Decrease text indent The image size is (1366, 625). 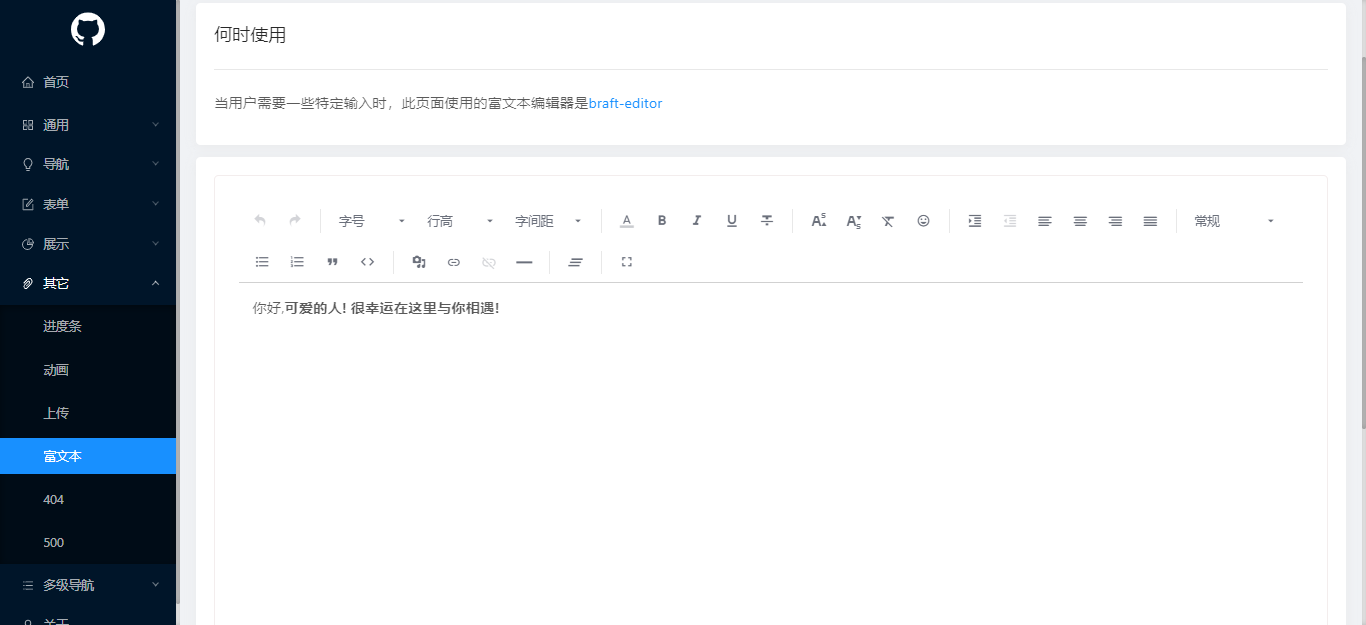point(1010,221)
